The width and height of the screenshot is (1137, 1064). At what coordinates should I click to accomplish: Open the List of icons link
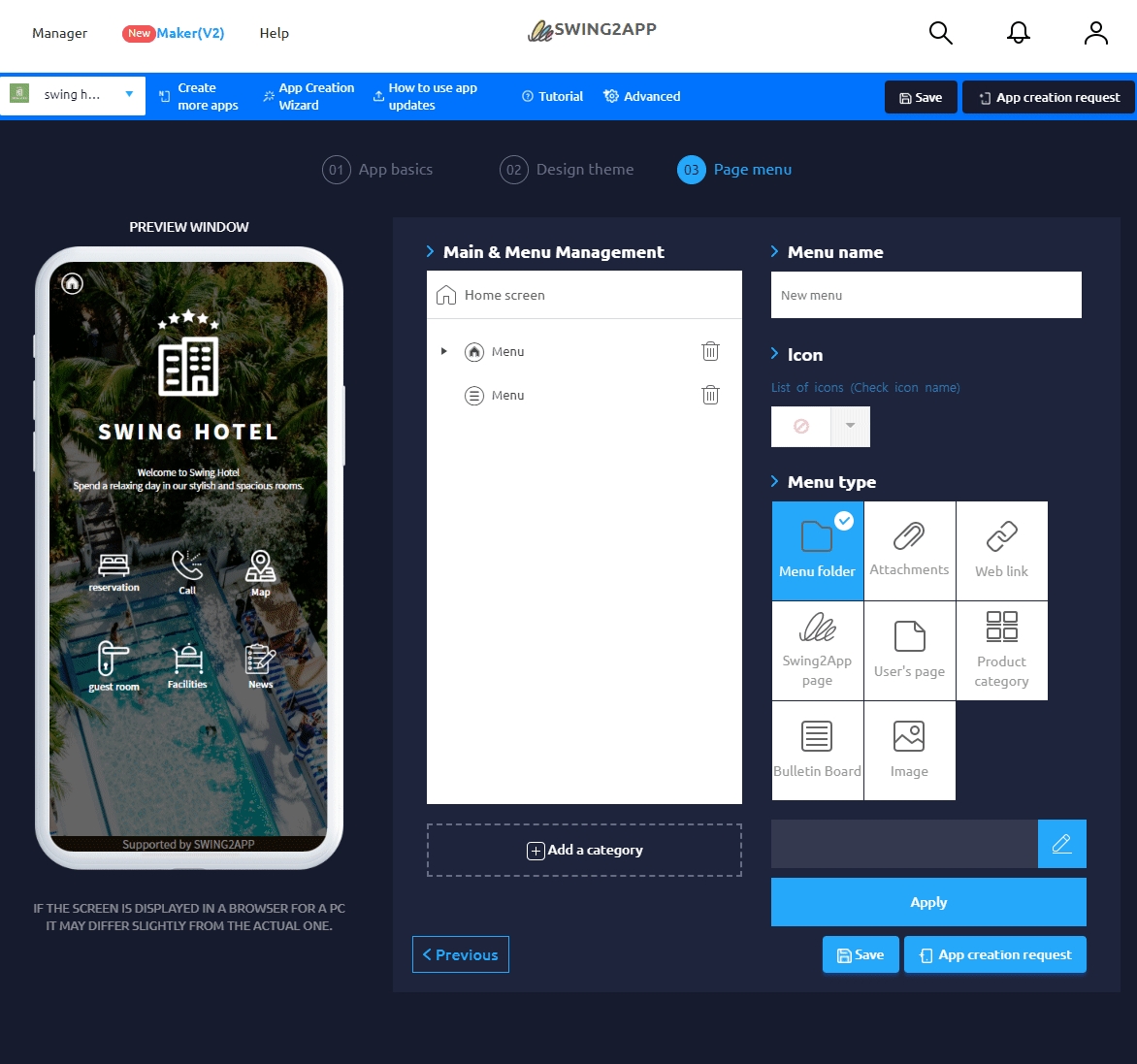tap(865, 388)
